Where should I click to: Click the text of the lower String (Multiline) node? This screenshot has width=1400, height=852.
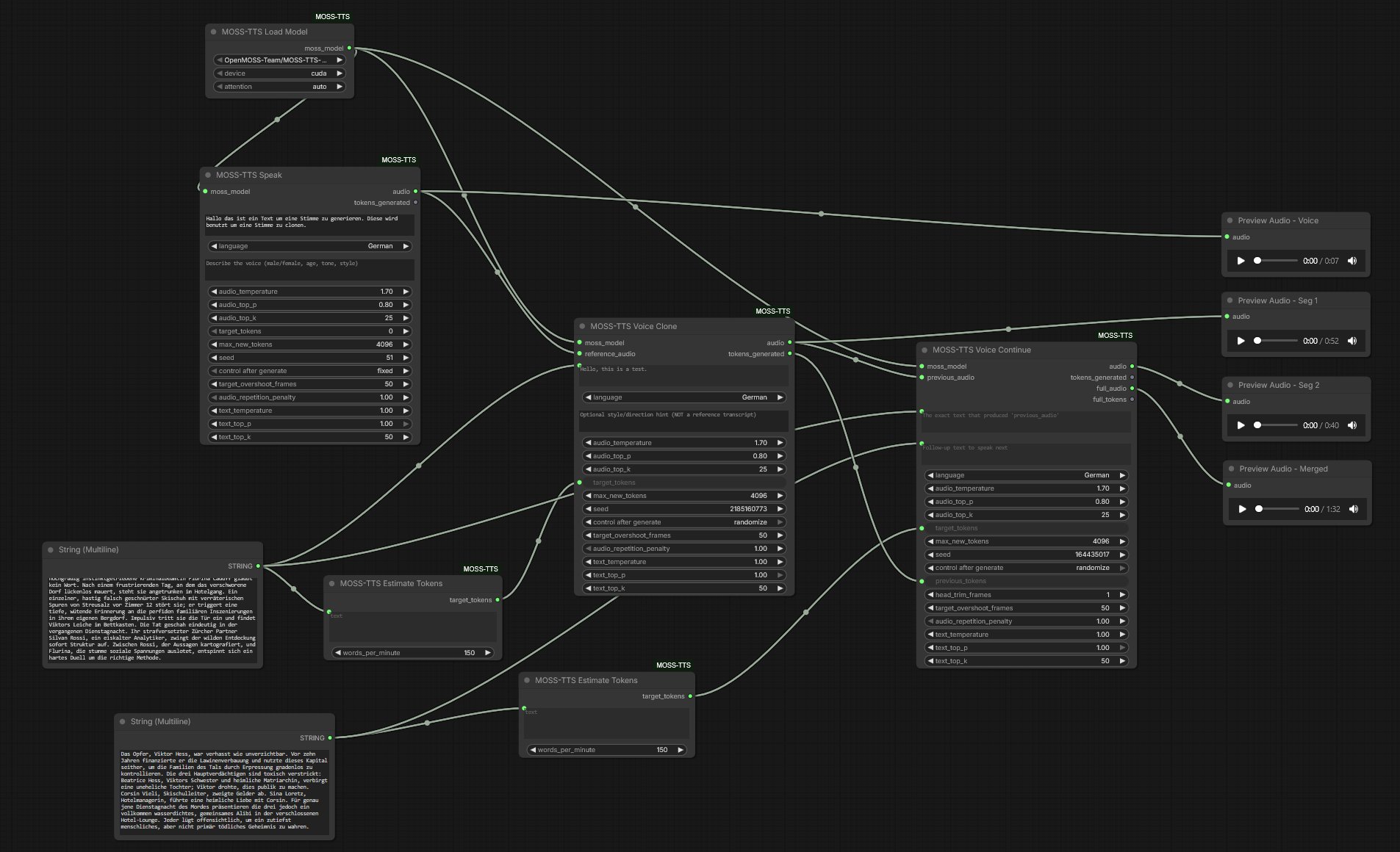pyautogui.click(x=224, y=790)
